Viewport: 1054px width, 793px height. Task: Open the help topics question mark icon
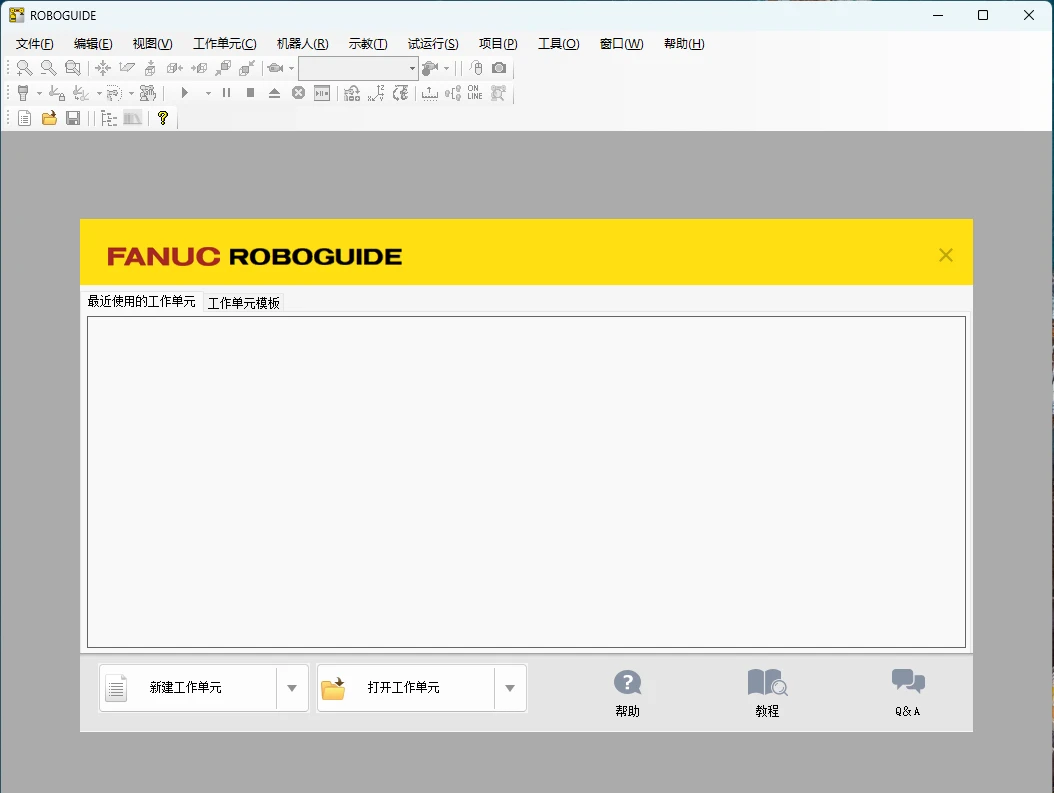(x=162, y=118)
